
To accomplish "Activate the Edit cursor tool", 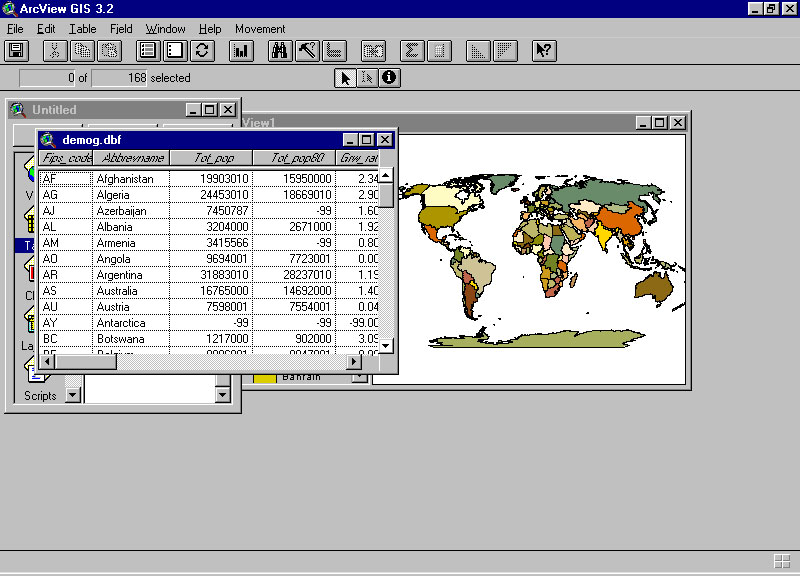I will tap(367, 78).
